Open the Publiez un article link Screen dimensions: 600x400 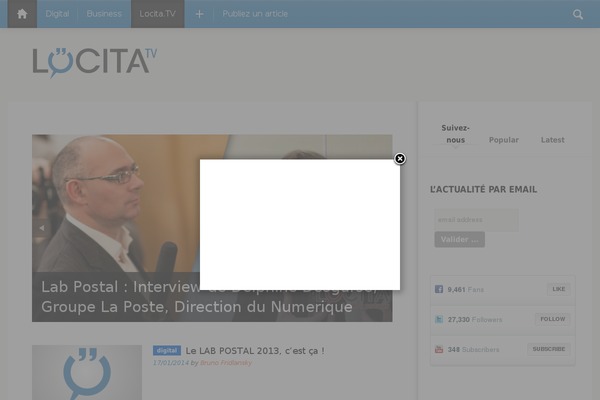255,14
